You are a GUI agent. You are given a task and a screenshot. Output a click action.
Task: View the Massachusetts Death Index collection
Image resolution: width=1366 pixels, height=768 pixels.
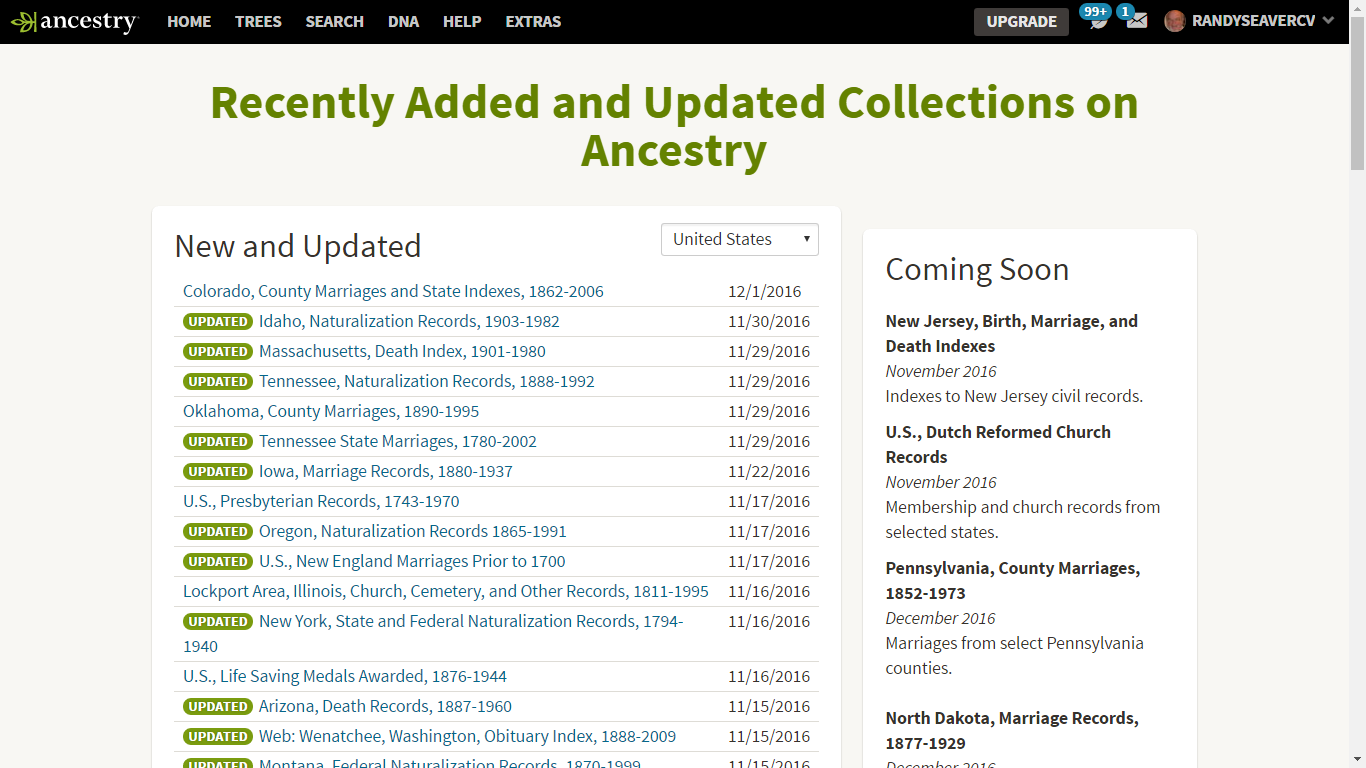401,351
